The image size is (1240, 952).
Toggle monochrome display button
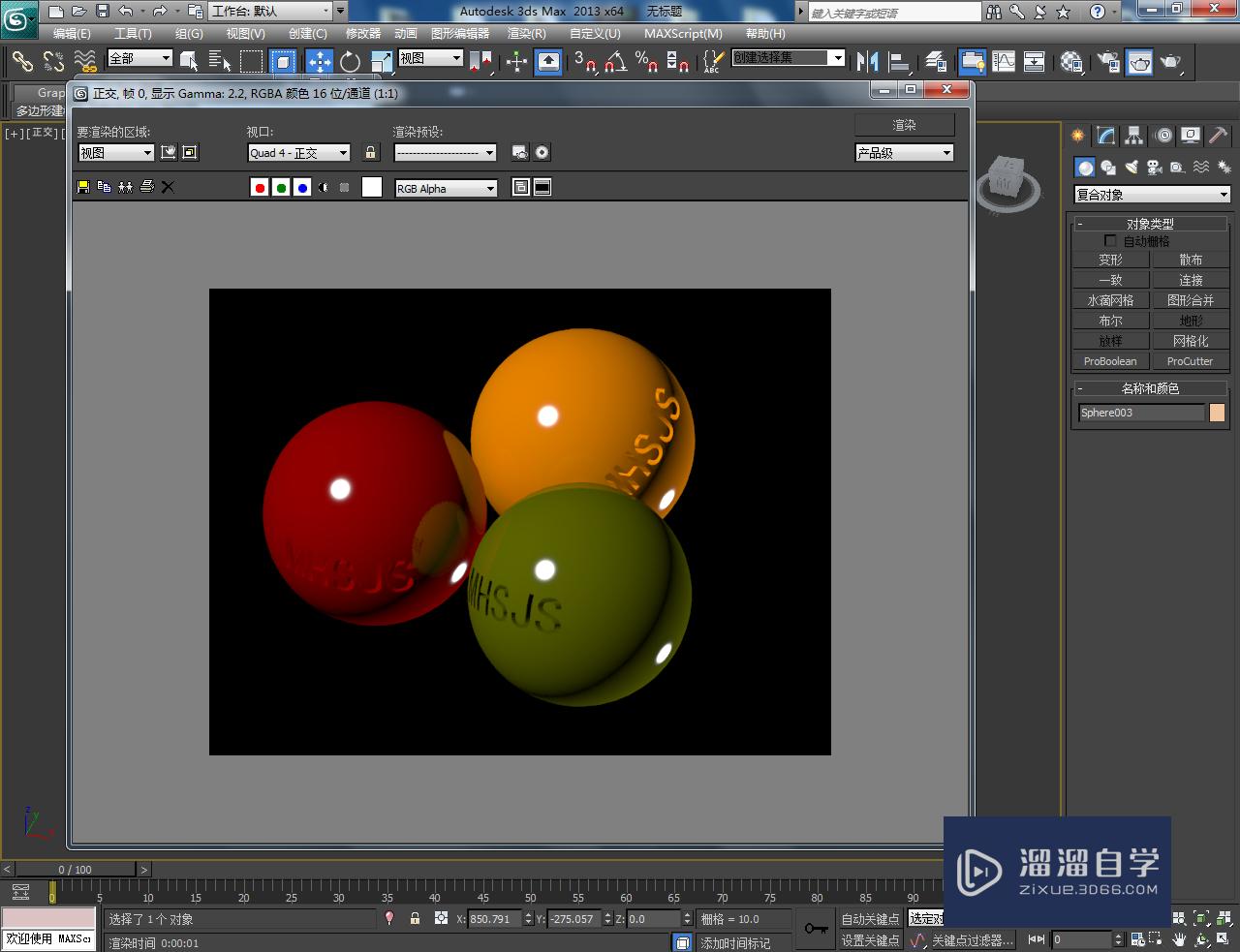344,188
